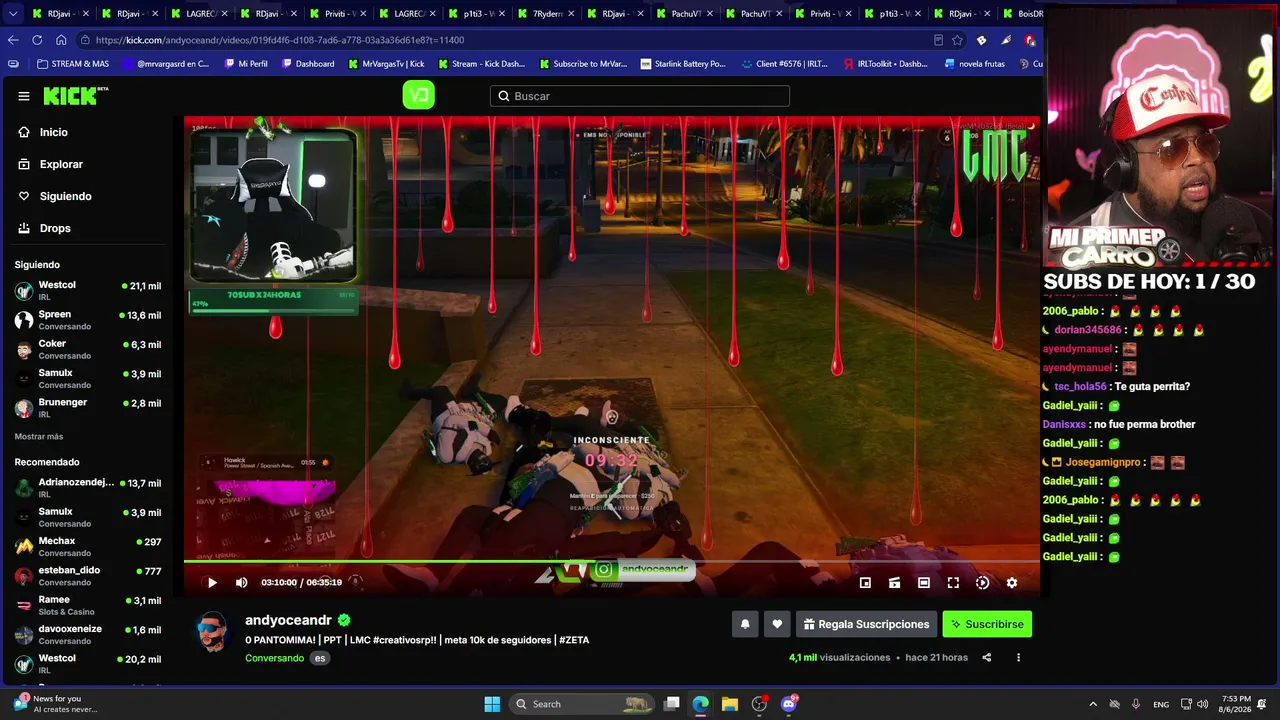The height and width of the screenshot is (720, 1280).
Task: Open File Explorer from the taskbar
Action: click(730, 704)
